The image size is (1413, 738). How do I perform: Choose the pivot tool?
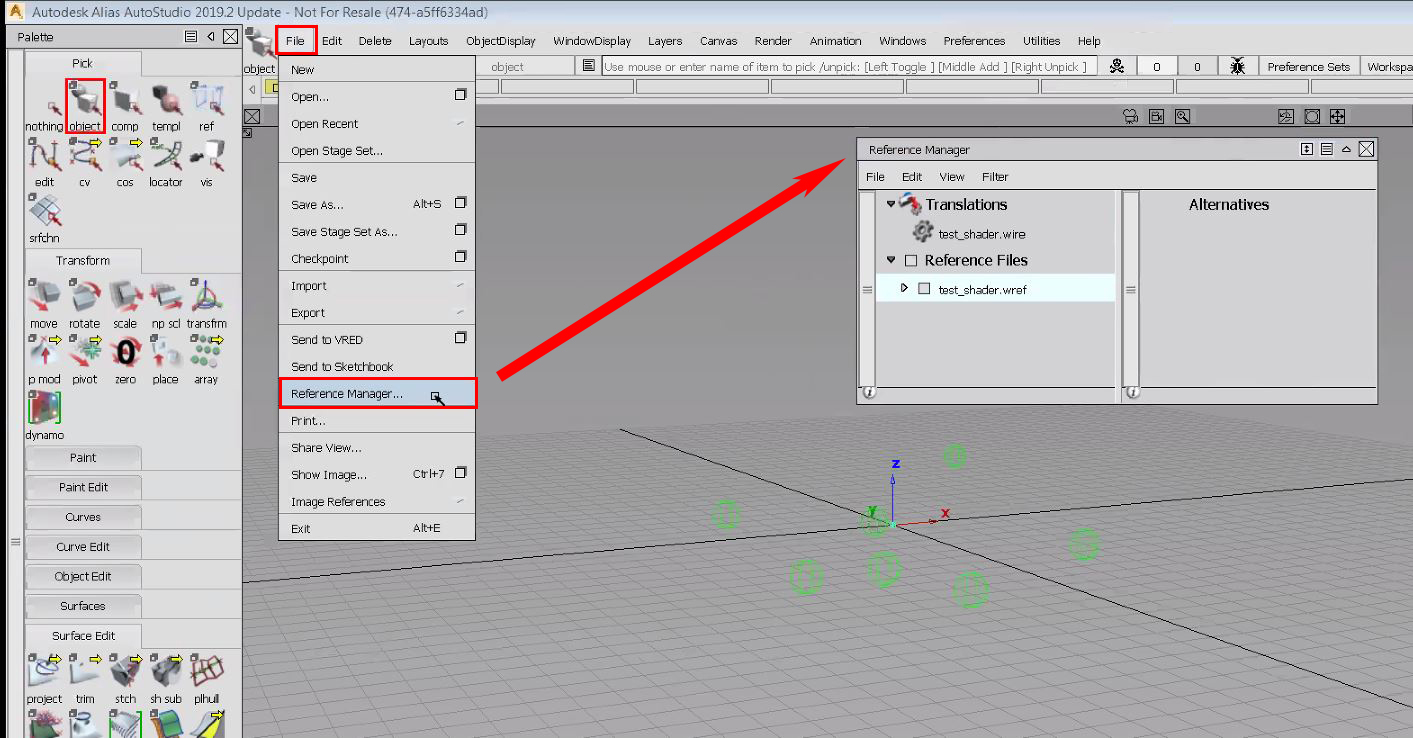pos(85,360)
